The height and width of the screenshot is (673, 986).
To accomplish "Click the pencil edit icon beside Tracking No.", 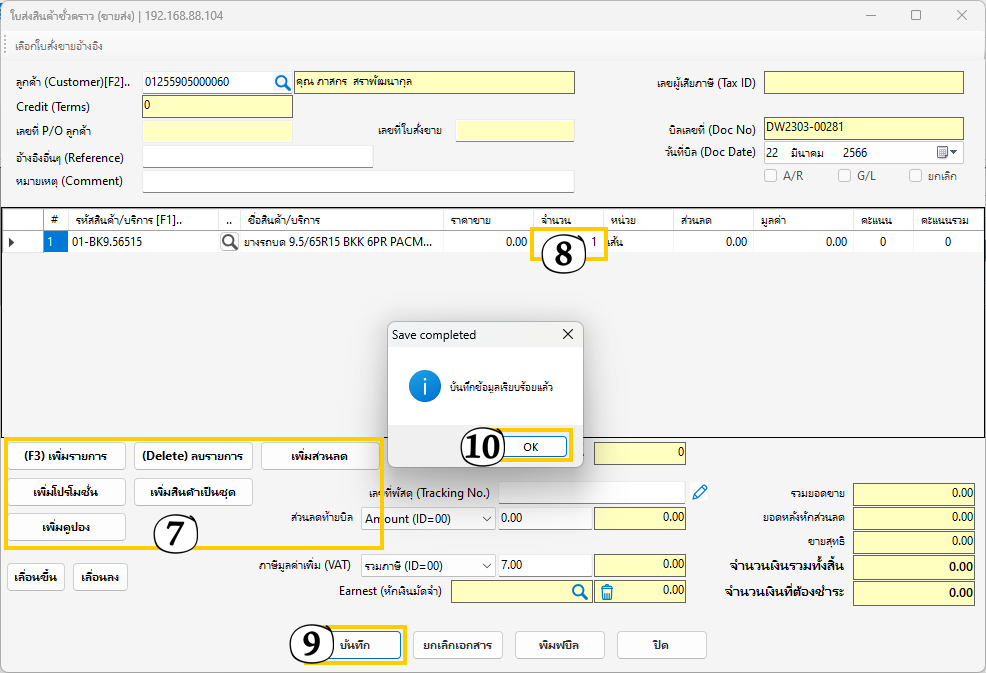I will [700, 491].
